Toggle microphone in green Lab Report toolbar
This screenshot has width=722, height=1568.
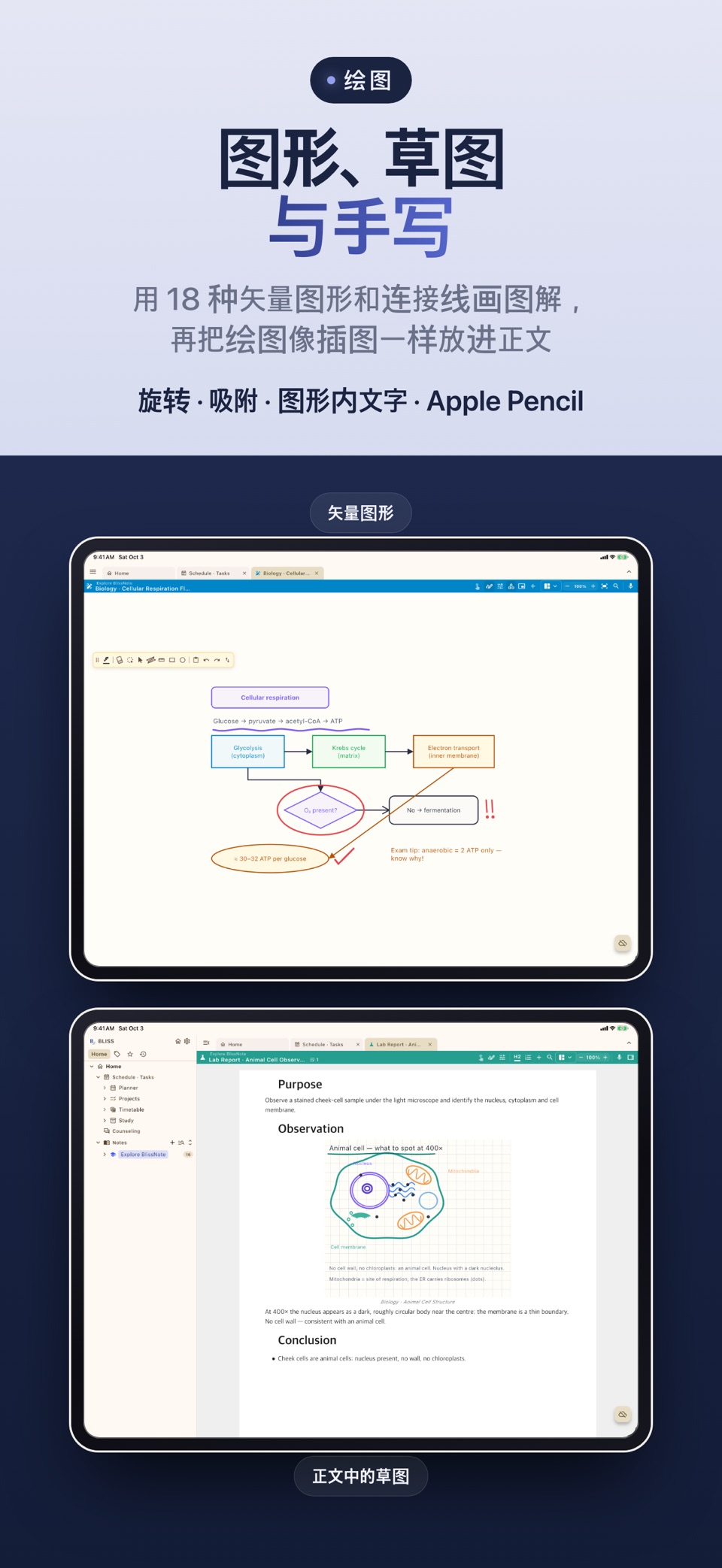(619, 1058)
